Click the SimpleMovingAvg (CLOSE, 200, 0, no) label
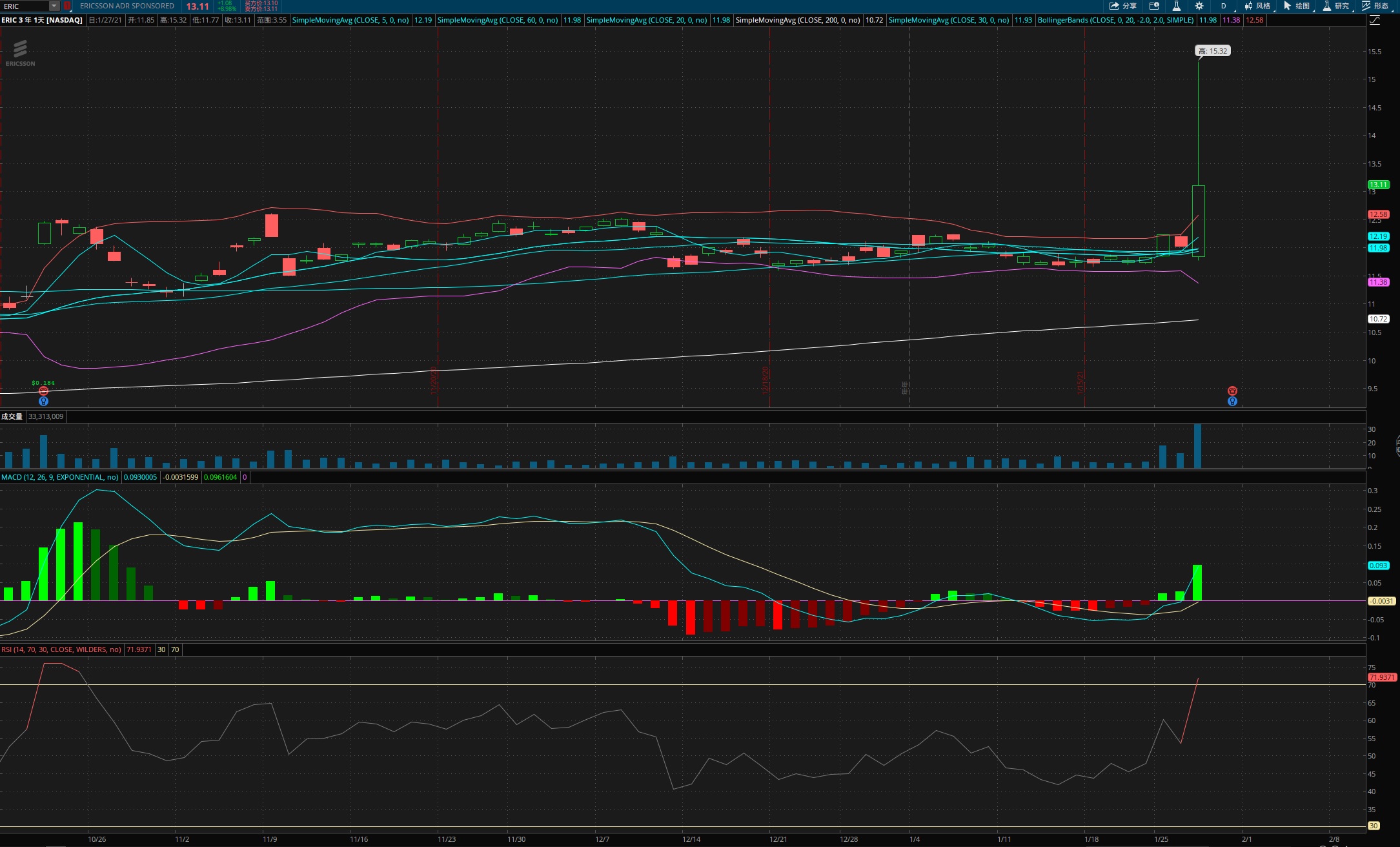1400x847 pixels. click(x=798, y=20)
